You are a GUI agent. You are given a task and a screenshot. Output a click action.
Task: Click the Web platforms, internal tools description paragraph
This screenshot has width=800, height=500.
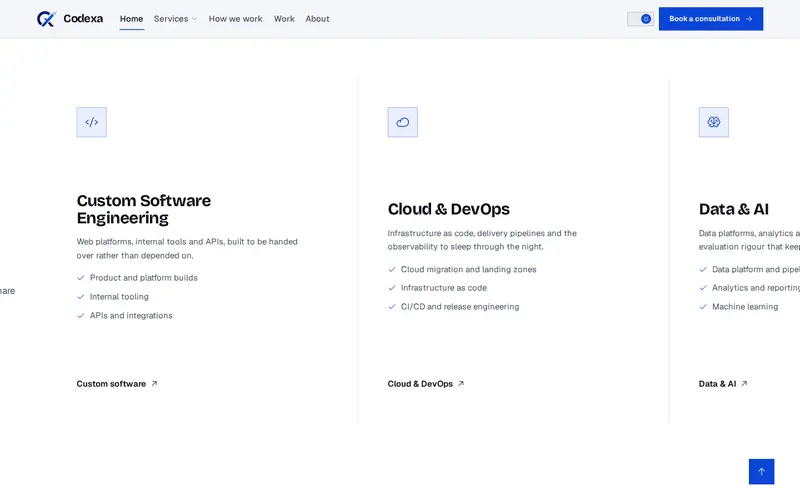click(187, 248)
